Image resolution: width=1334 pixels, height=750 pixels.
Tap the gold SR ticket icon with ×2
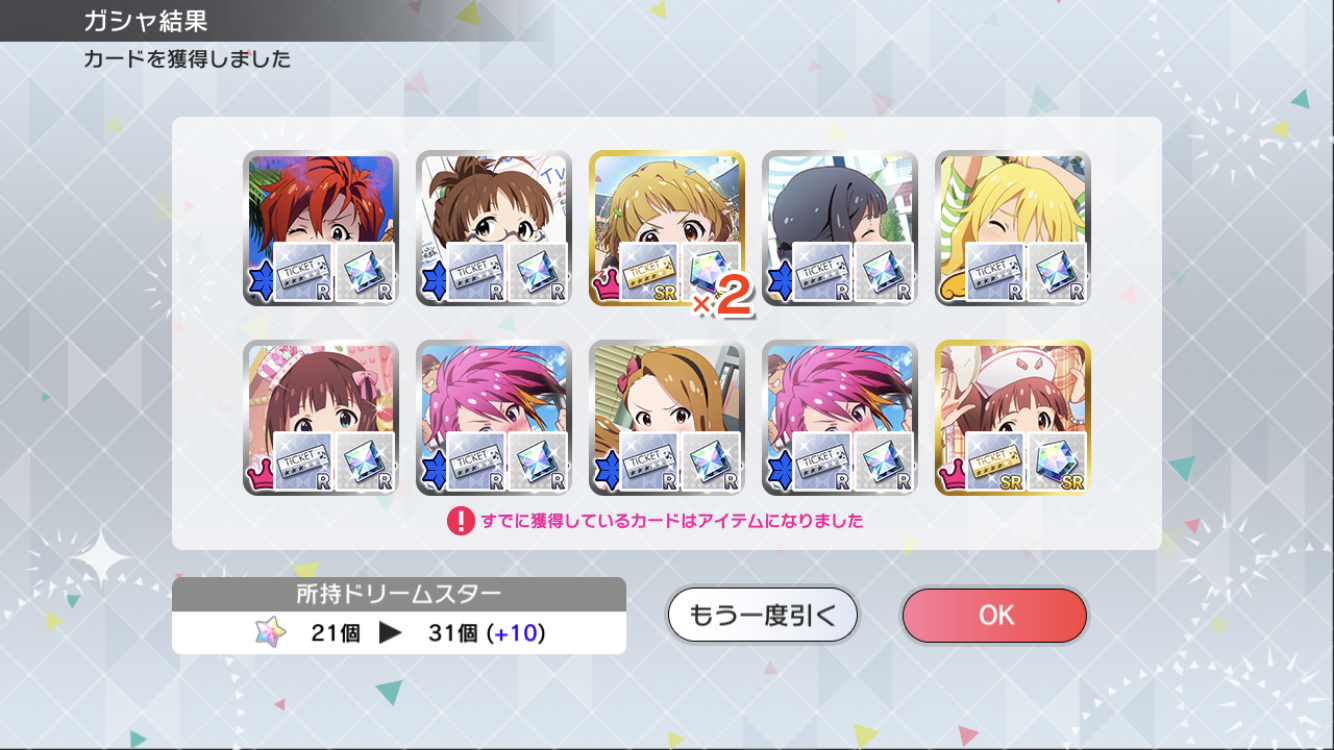click(648, 271)
